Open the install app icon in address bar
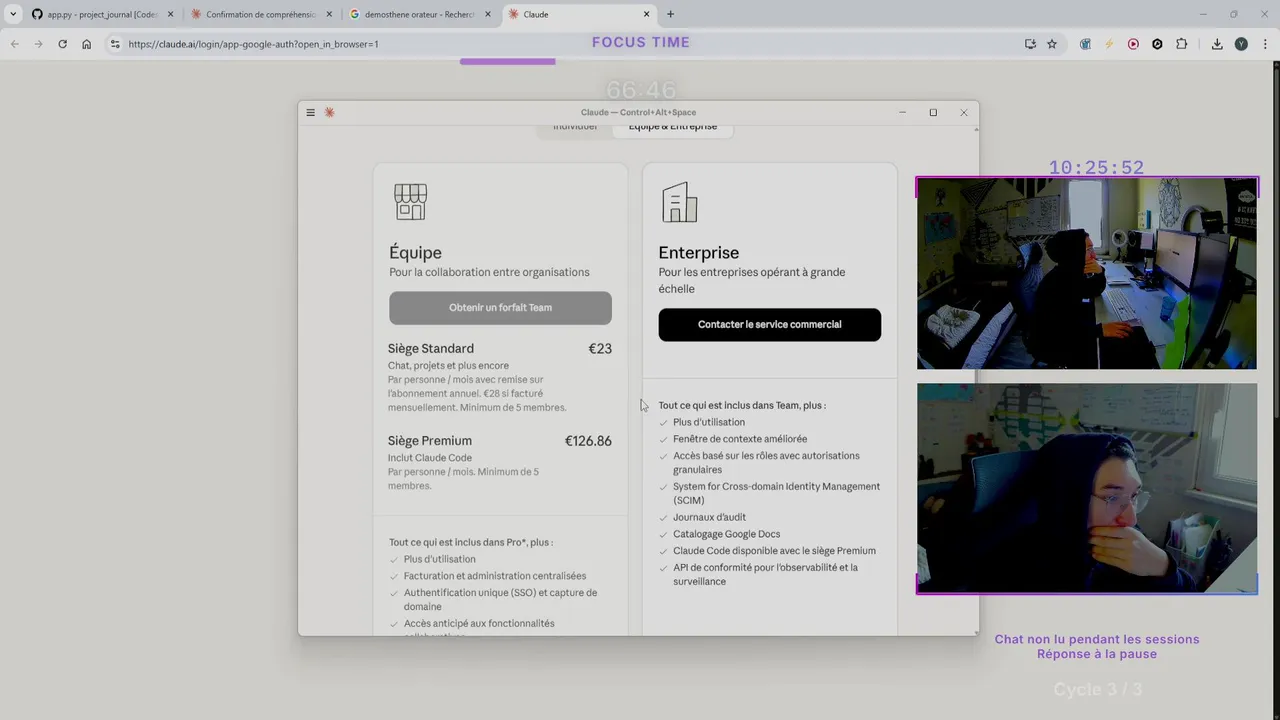This screenshot has height=720, width=1280. (x=1030, y=44)
